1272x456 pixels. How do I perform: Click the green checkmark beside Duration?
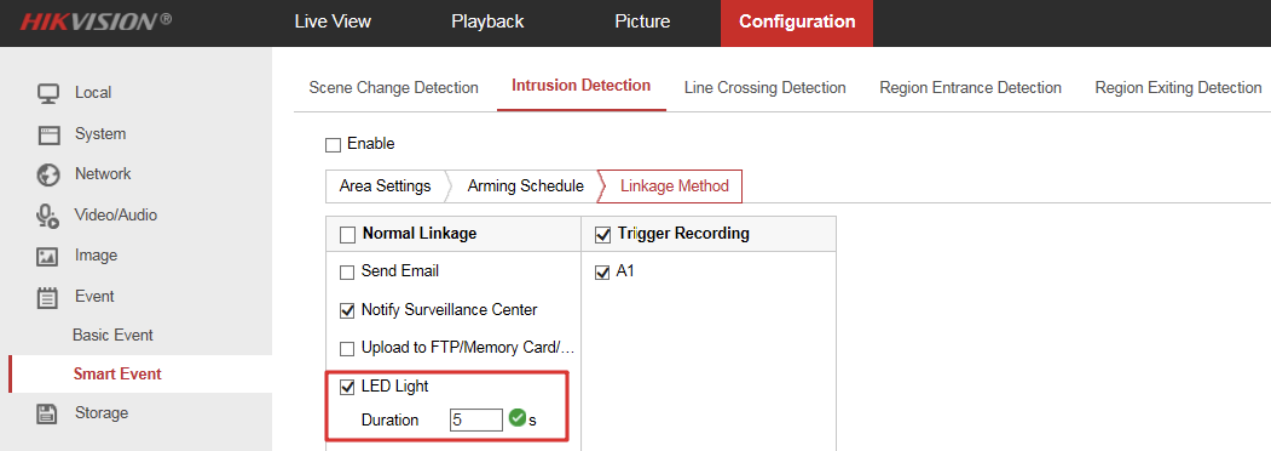pos(517,419)
